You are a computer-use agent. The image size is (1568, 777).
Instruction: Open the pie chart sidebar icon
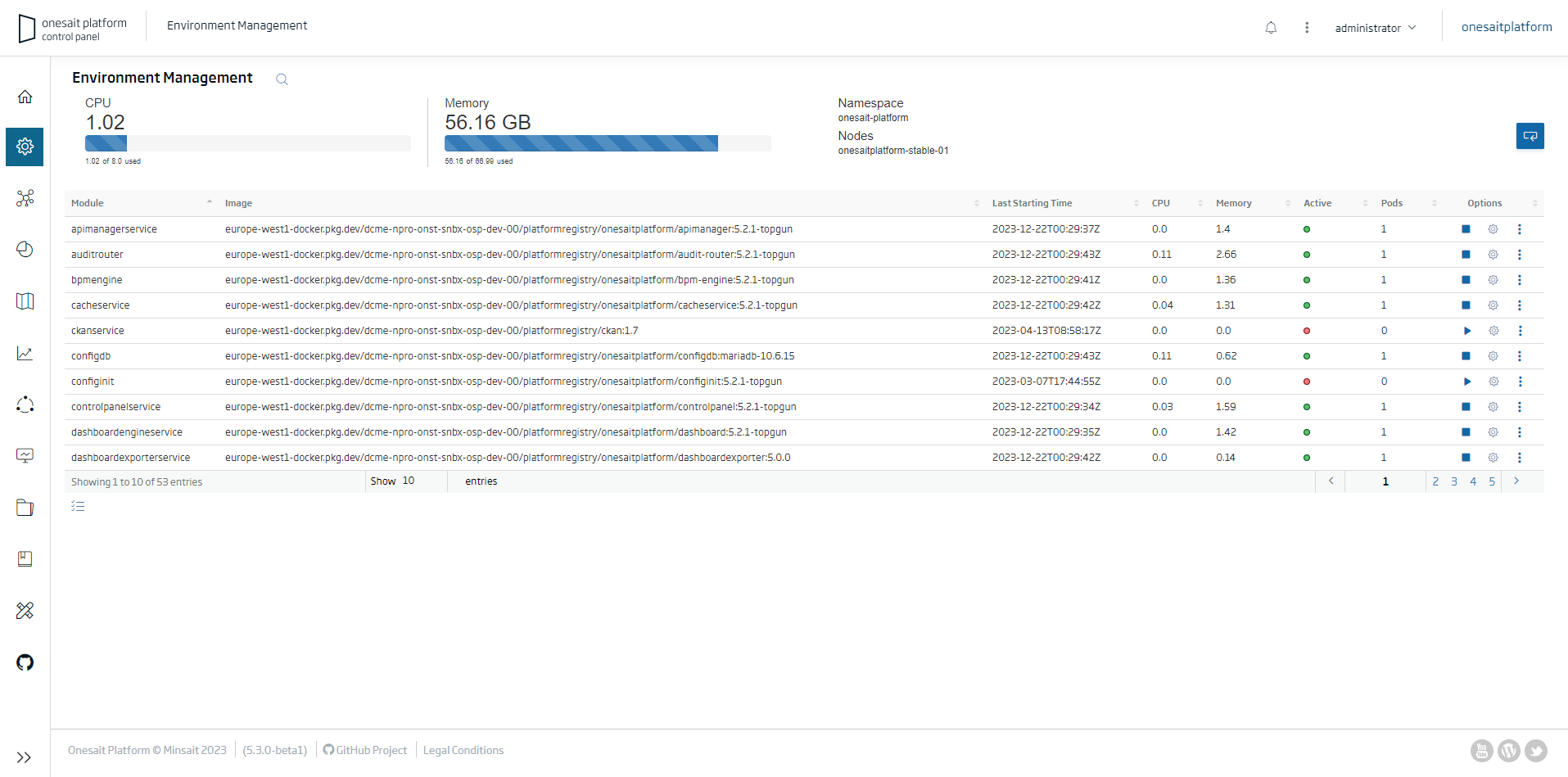click(x=25, y=250)
